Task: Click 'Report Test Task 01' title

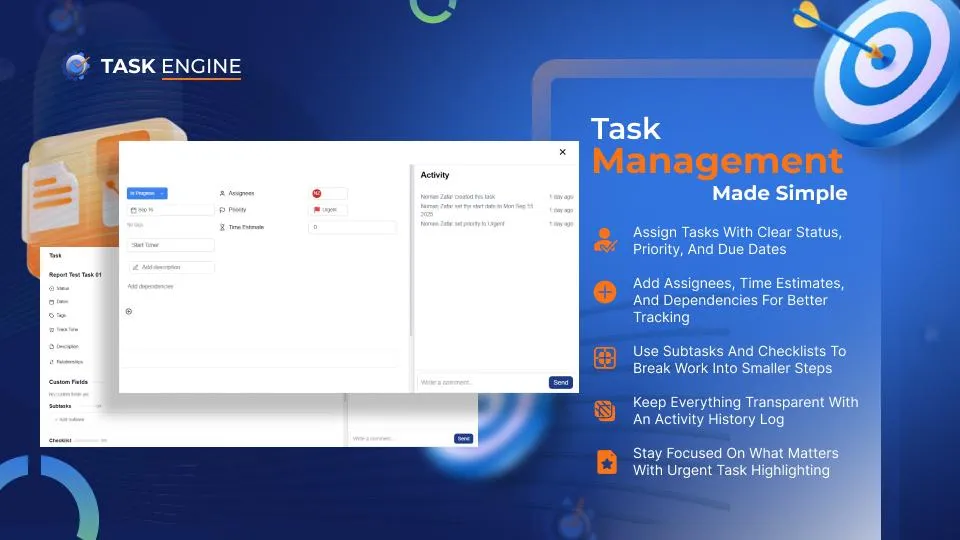Action: click(x=75, y=275)
